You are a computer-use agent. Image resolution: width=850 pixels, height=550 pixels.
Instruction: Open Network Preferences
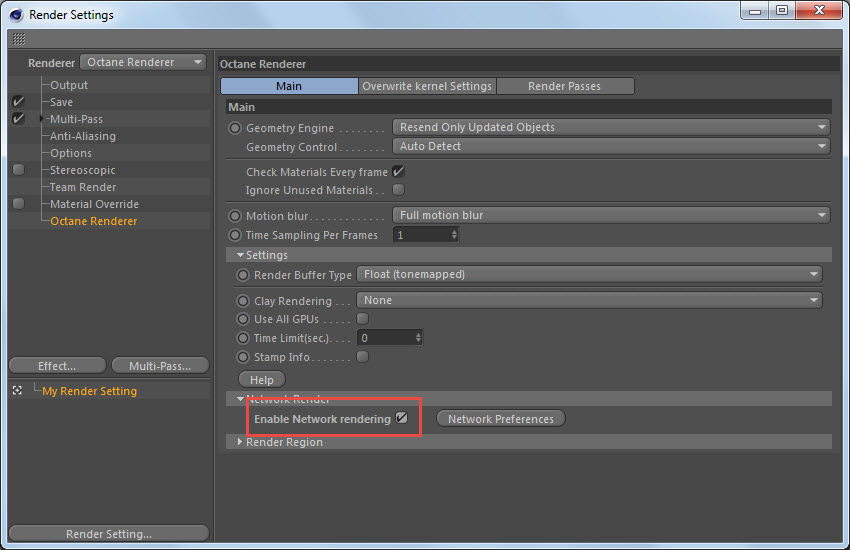tap(501, 419)
